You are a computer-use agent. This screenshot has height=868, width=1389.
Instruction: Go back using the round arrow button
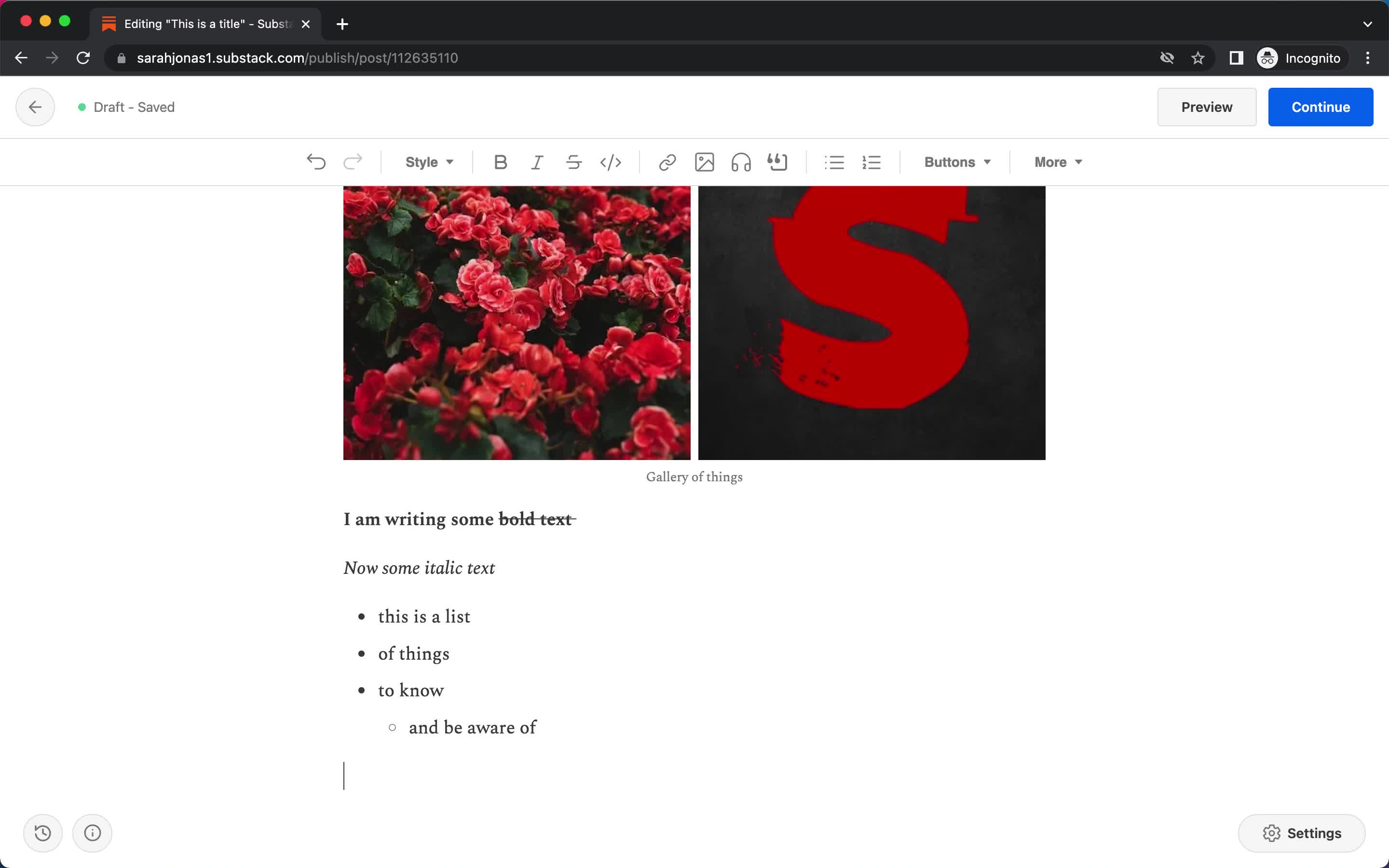point(35,107)
